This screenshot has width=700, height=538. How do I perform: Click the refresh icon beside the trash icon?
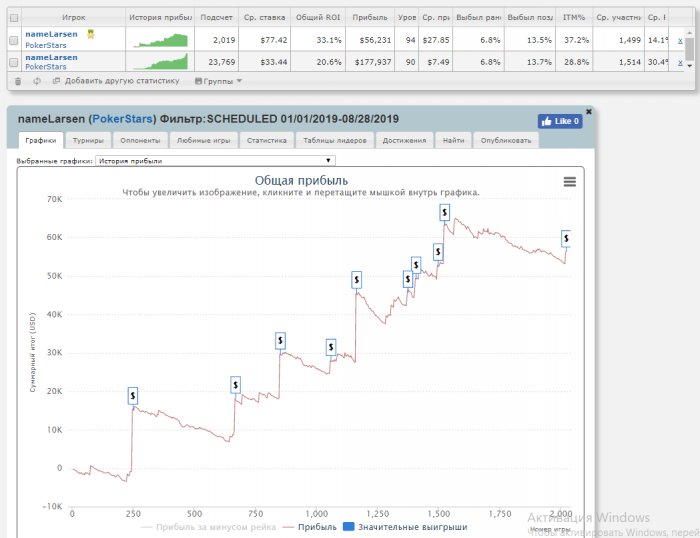tap(37, 81)
